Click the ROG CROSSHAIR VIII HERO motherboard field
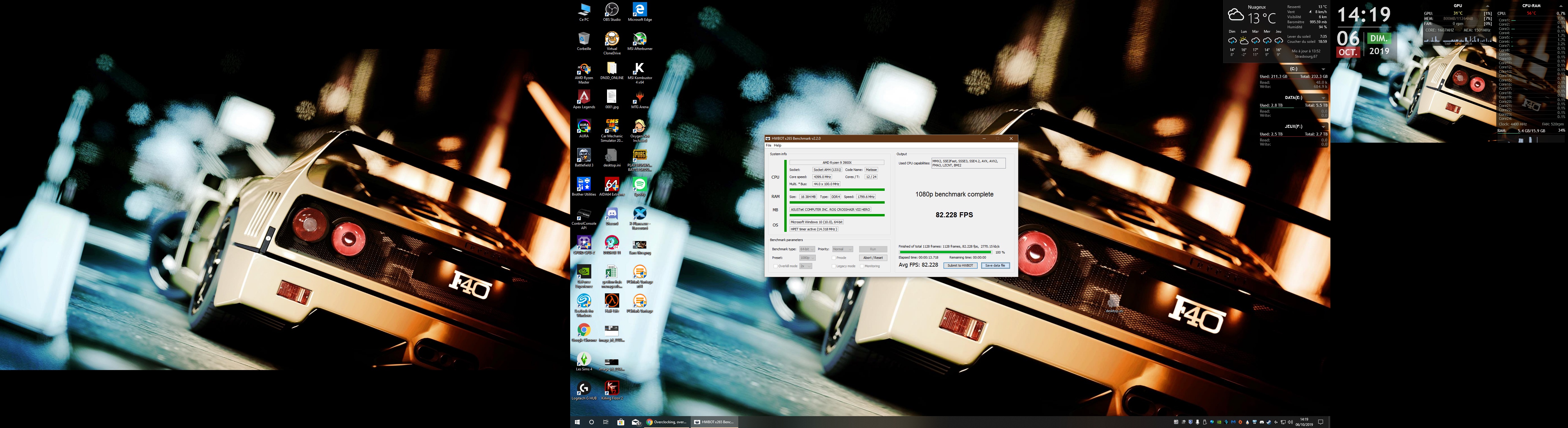1568x428 pixels. tap(830, 210)
